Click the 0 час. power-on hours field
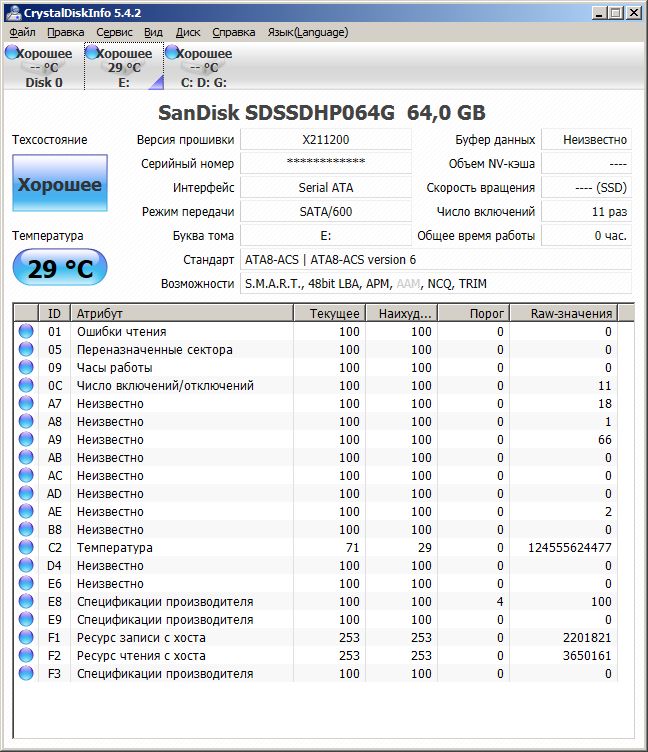648x752 pixels. [586, 235]
